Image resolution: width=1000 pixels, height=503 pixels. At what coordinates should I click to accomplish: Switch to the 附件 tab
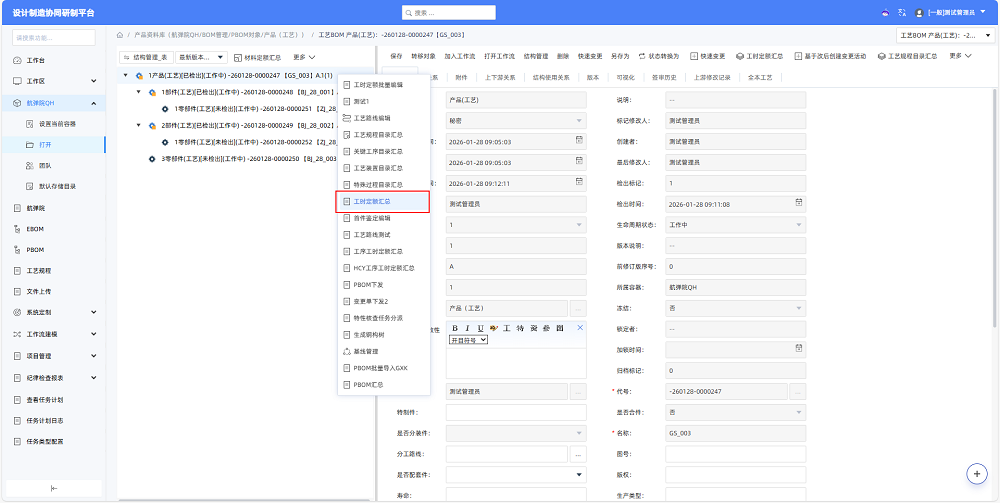point(460,77)
